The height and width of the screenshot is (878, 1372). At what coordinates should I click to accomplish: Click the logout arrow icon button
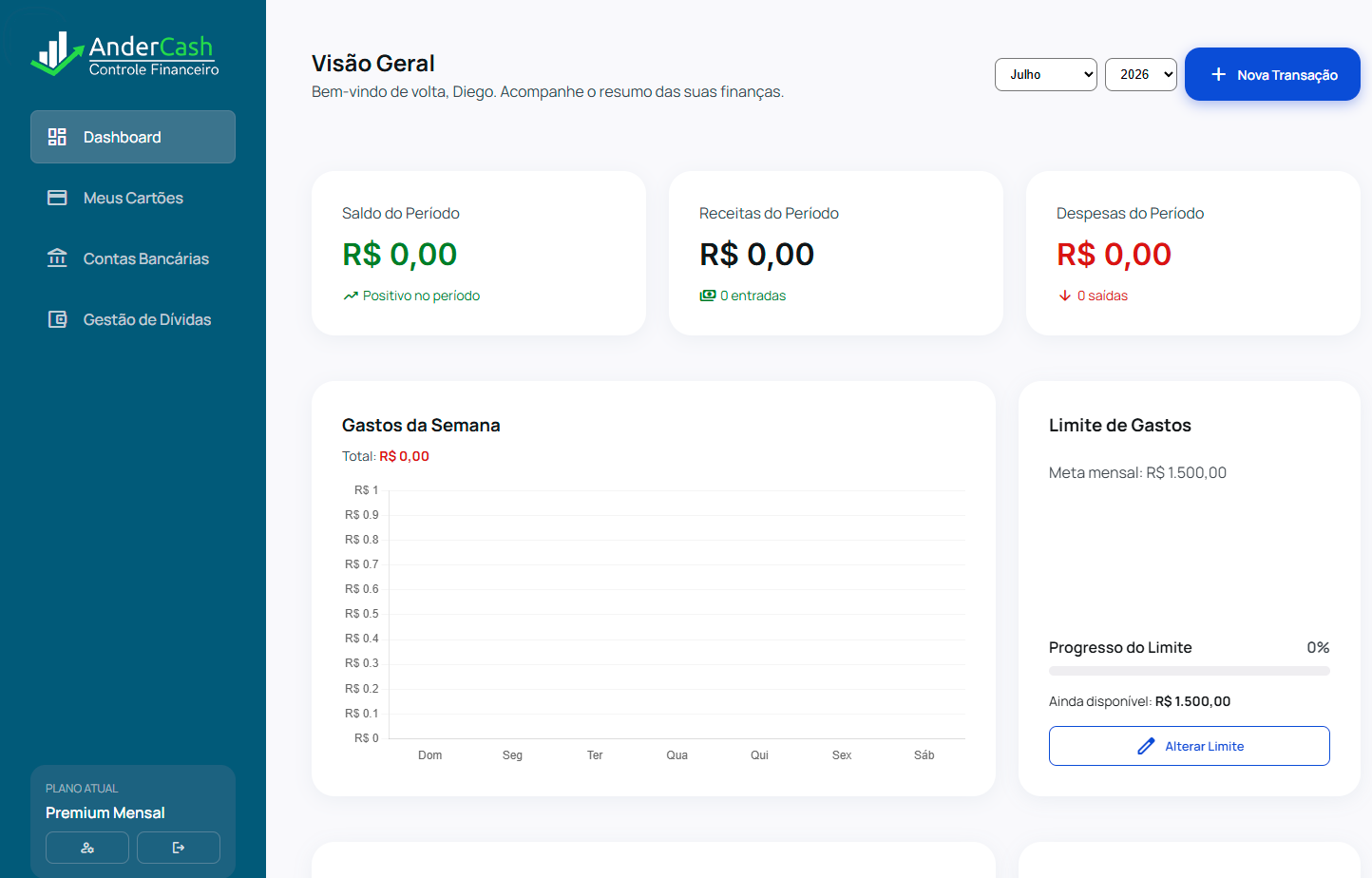179,848
